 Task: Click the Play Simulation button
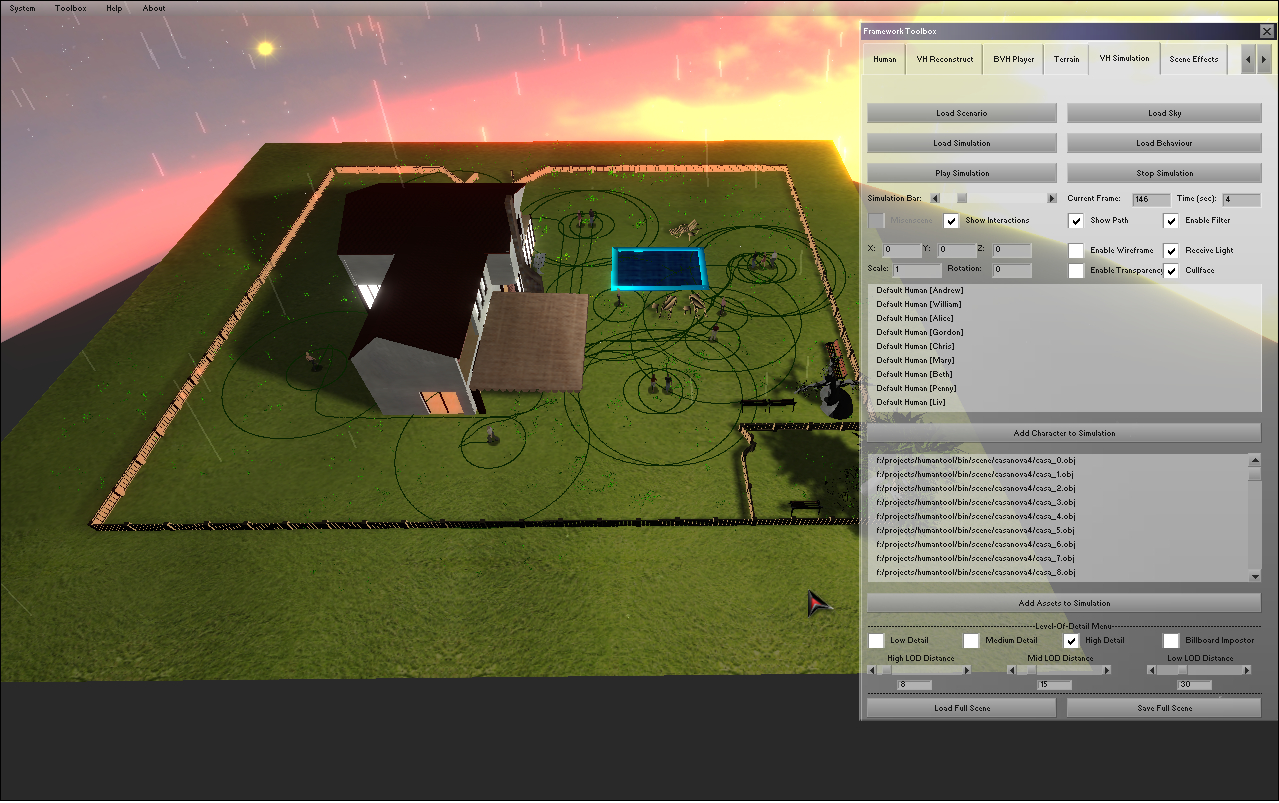pyautogui.click(x=961, y=173)
